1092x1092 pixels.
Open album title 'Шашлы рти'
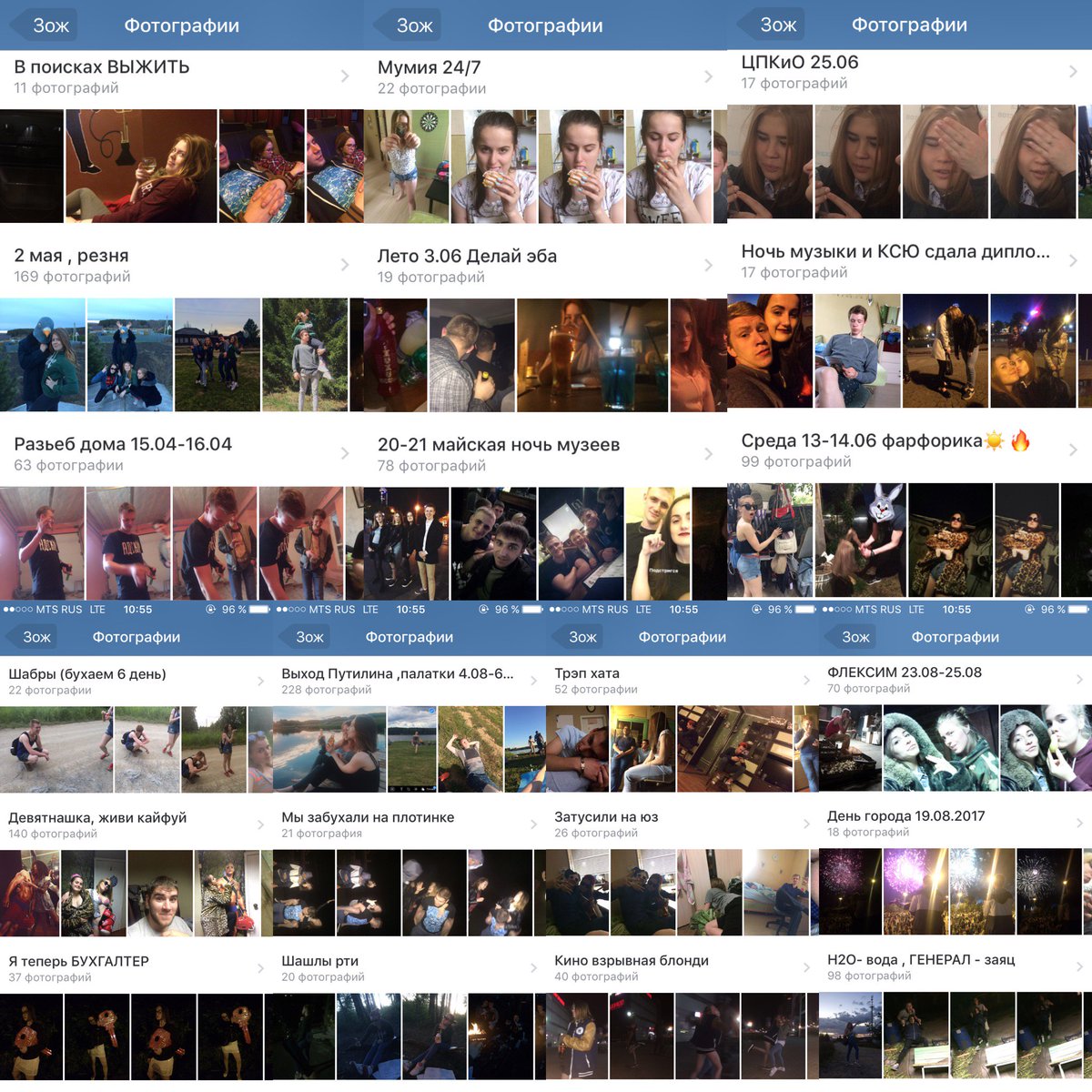319,961
